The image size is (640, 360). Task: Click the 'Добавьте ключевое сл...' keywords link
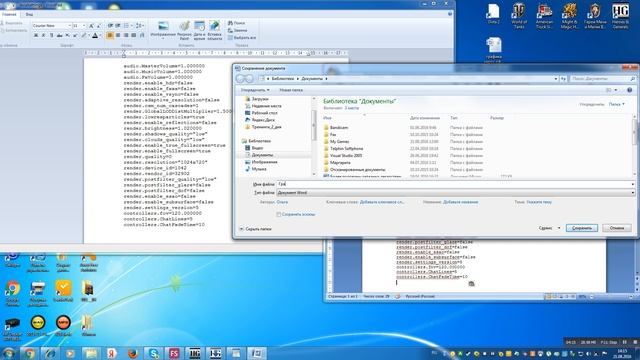tap(382, 202)
